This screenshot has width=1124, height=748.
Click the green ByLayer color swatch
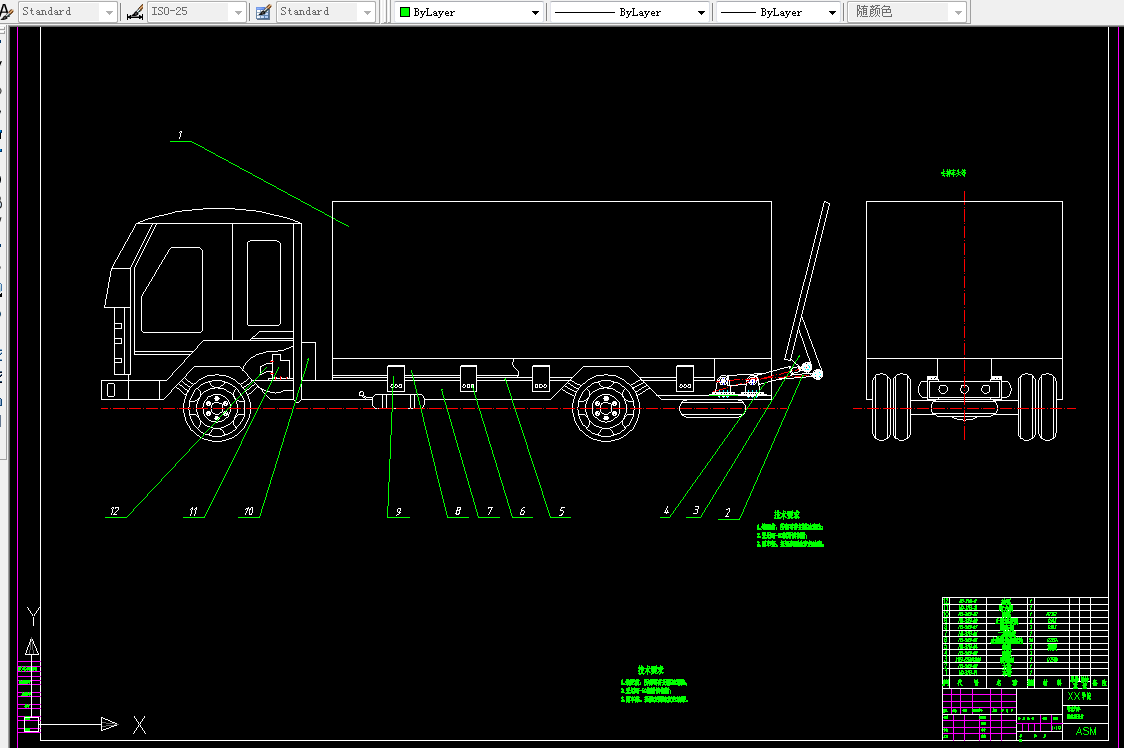[404, 12]
